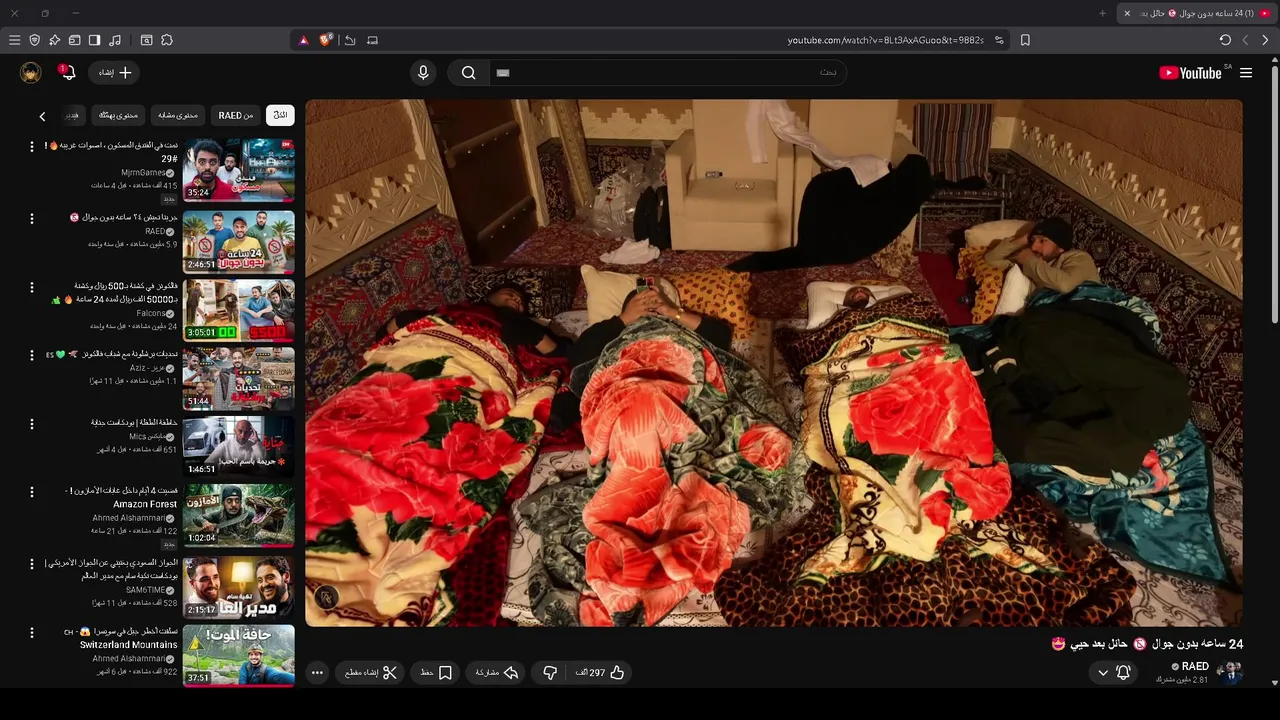
Task: Open YouTube notifications bell with badge
Action: click(x=67, y=72)
